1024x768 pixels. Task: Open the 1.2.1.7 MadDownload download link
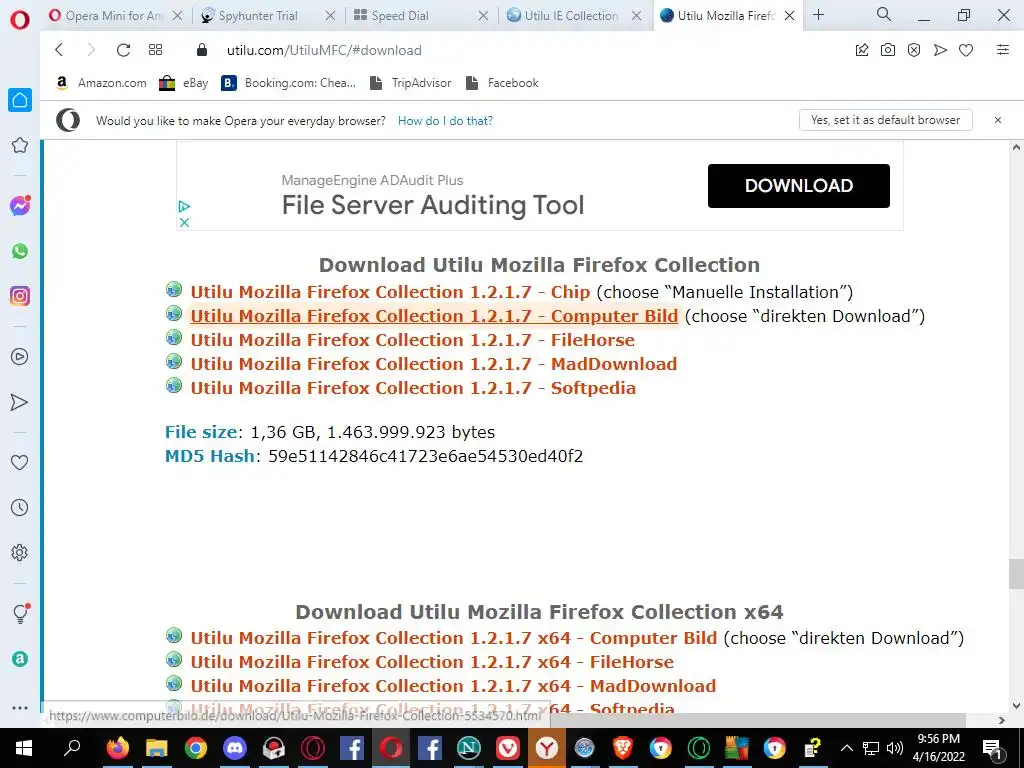pos(434,364)
